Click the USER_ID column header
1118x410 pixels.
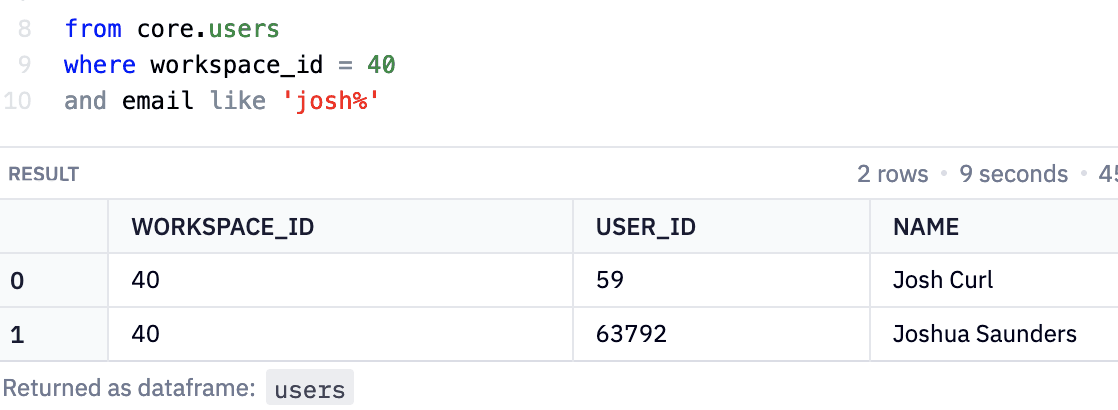click(645, 227)
